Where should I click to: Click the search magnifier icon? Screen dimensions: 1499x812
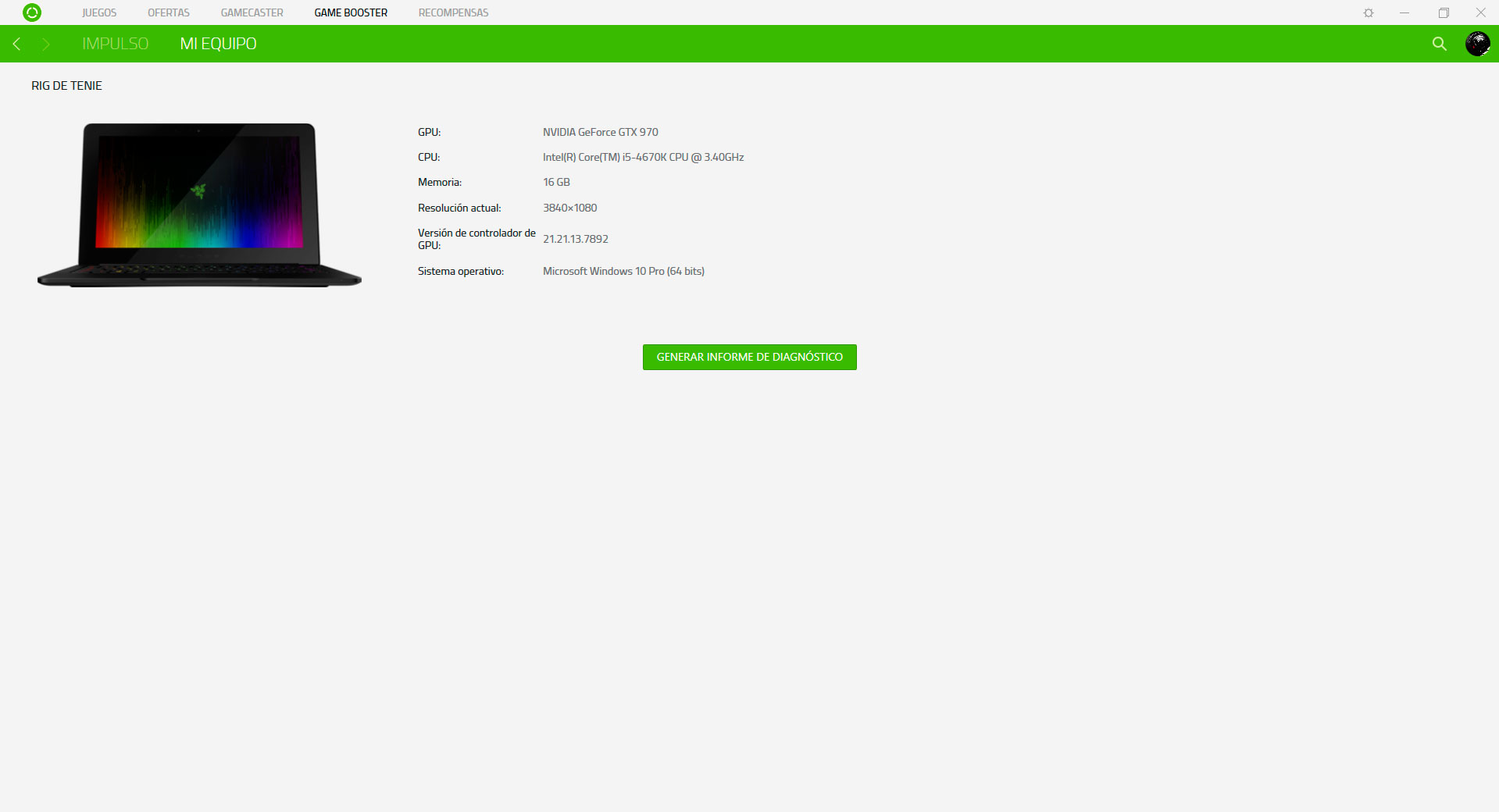[x=1440, y=44]
